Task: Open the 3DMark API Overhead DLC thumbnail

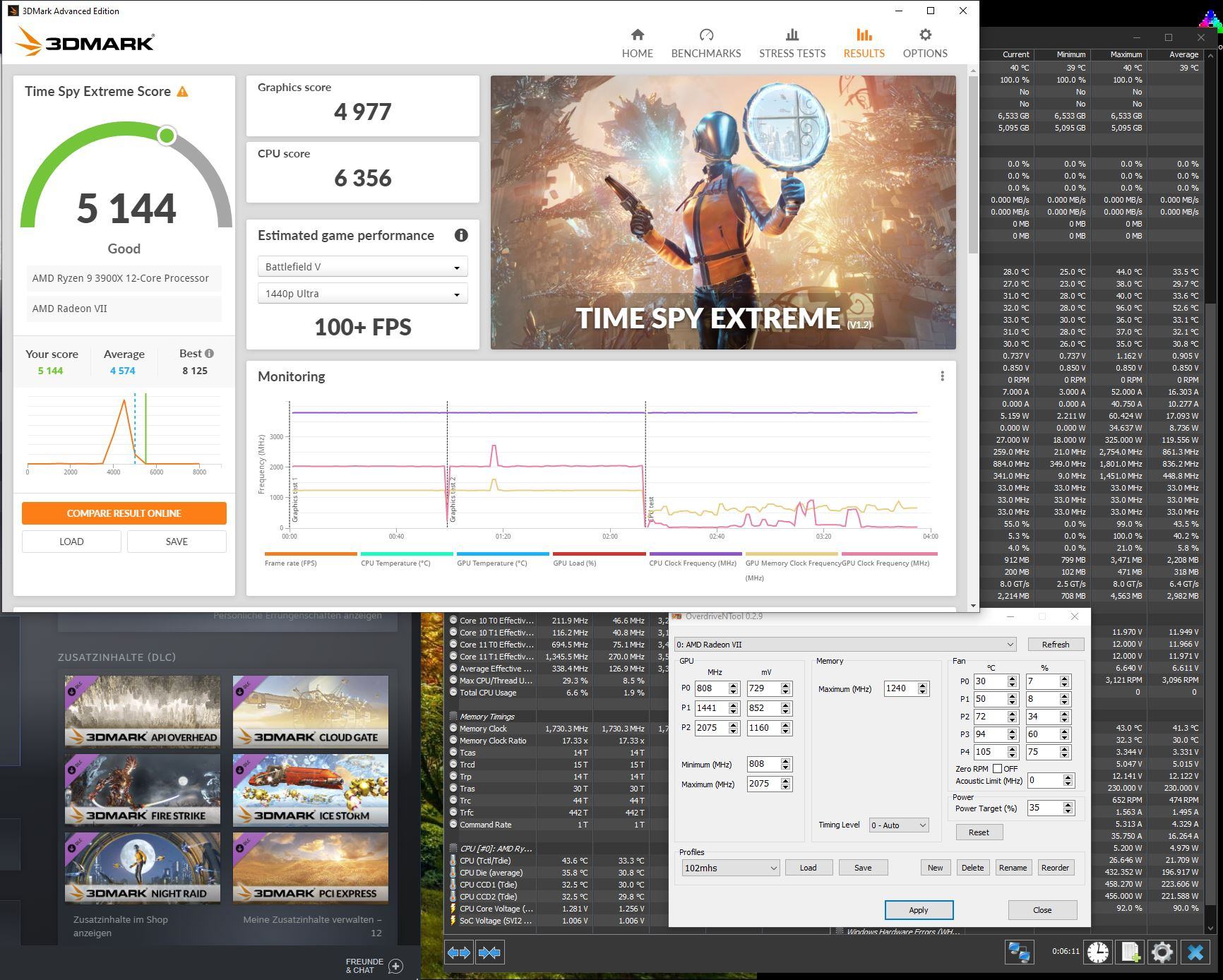Action: (x=143, y=712)
